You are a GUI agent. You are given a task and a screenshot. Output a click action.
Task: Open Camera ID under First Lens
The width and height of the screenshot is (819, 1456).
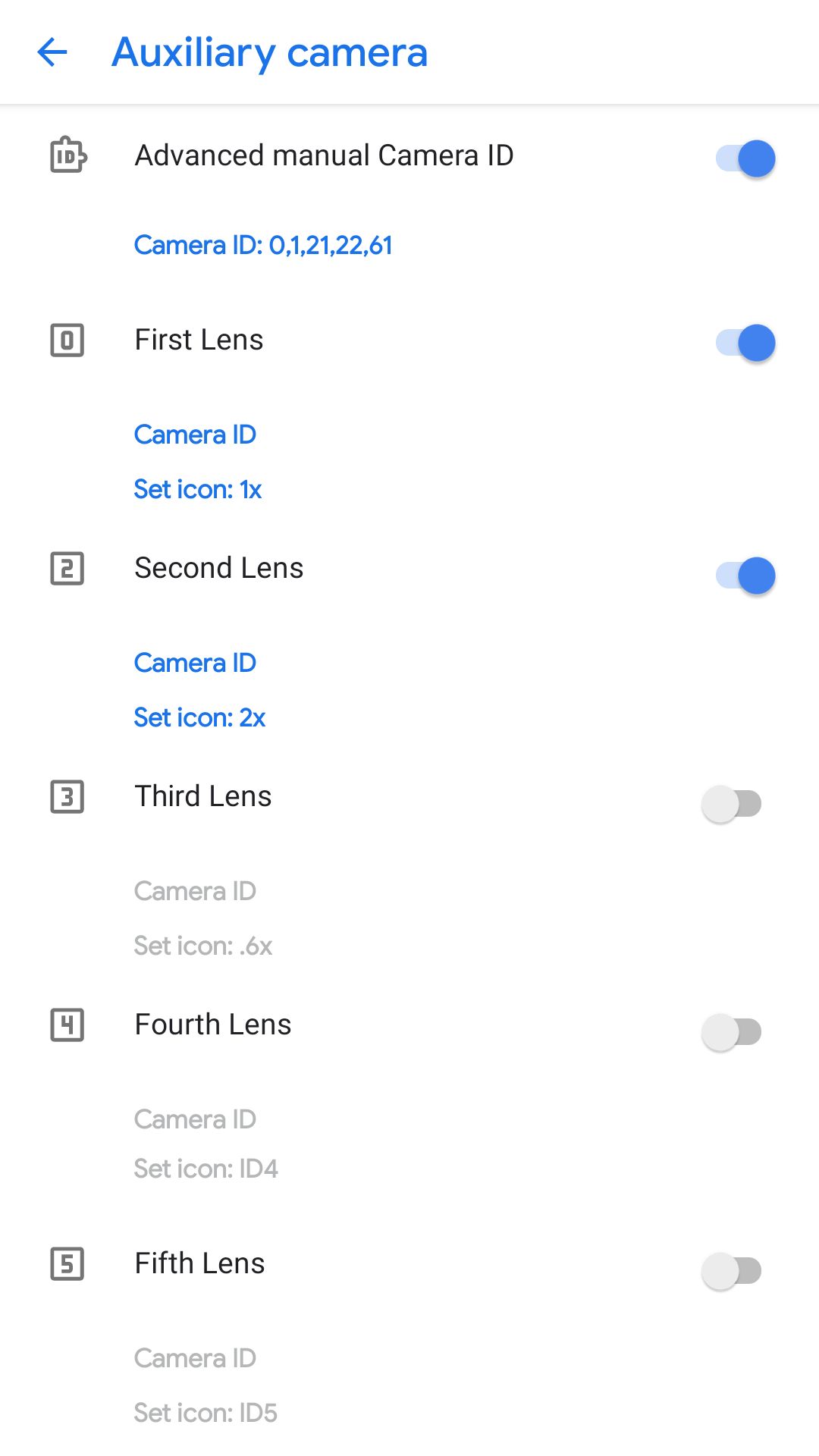[x=195, y=435]
